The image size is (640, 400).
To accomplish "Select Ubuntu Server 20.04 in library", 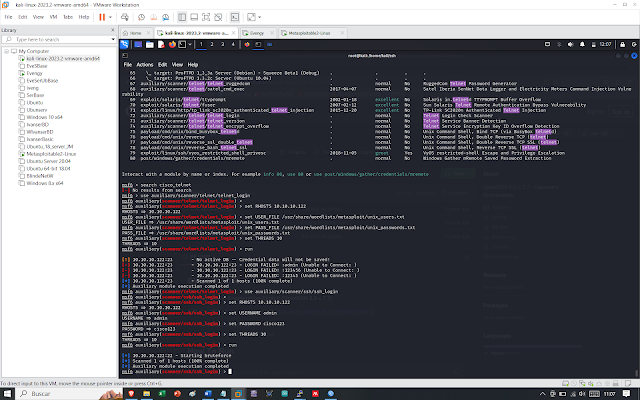I will (48, 161).
